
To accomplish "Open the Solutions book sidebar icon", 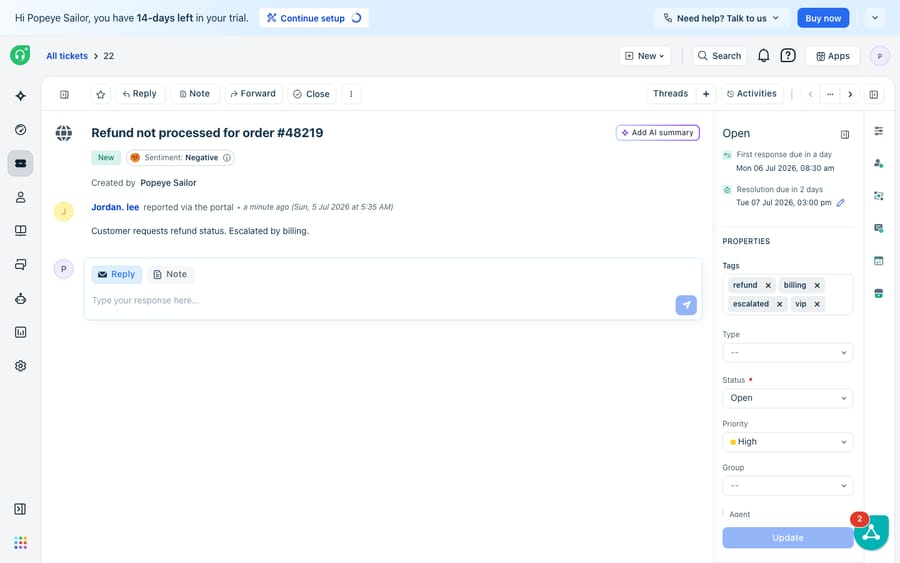I will (x=21, y=231).
